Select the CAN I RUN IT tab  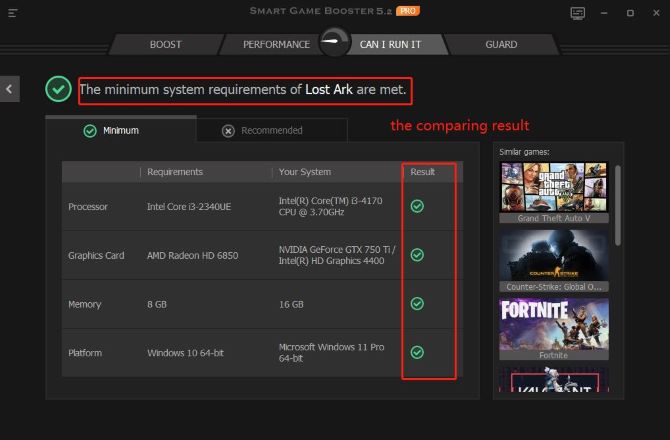pos(391,44)
